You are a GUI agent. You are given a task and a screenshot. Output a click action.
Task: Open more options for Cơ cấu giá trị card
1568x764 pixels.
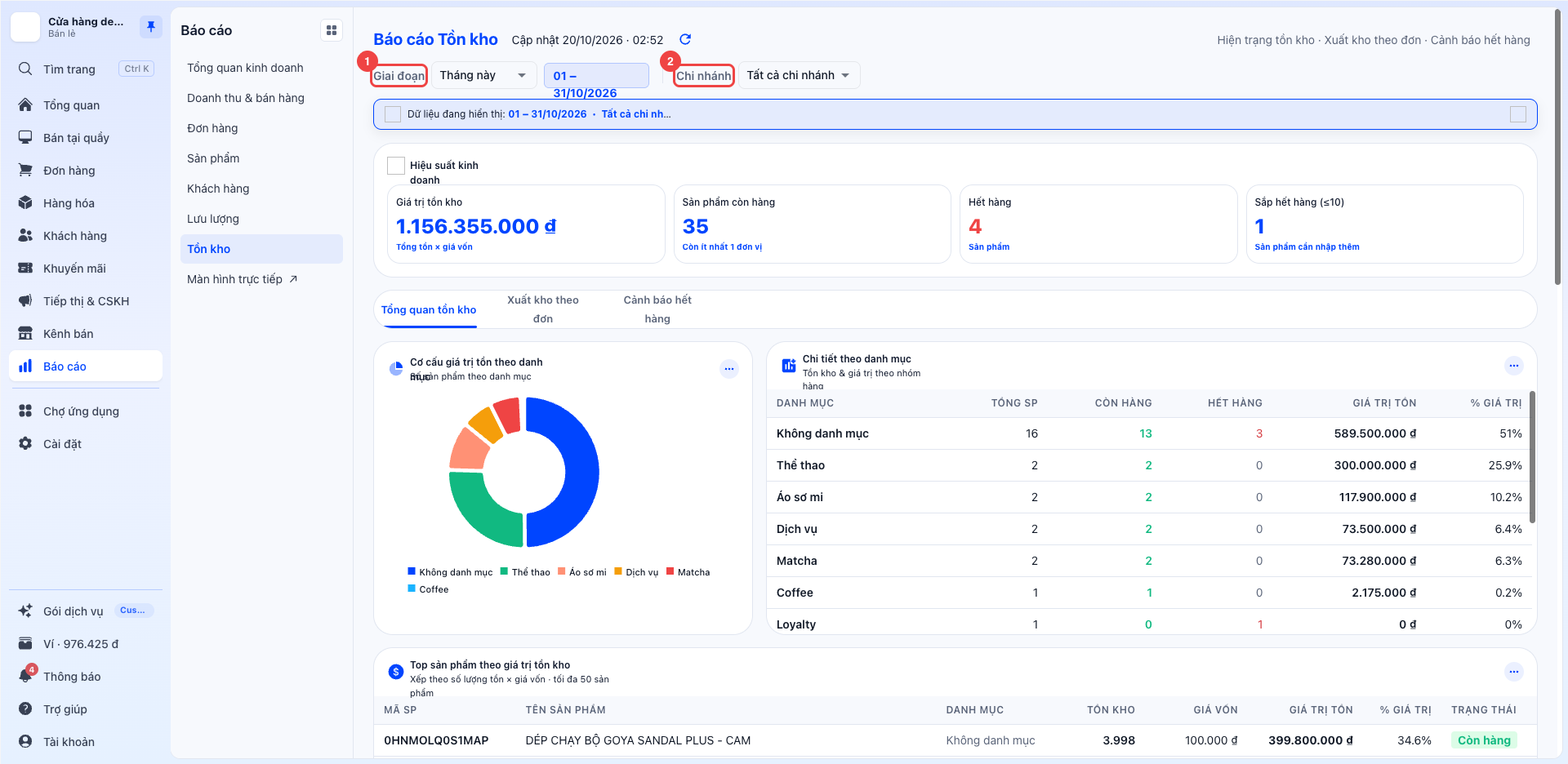(729, 369)
